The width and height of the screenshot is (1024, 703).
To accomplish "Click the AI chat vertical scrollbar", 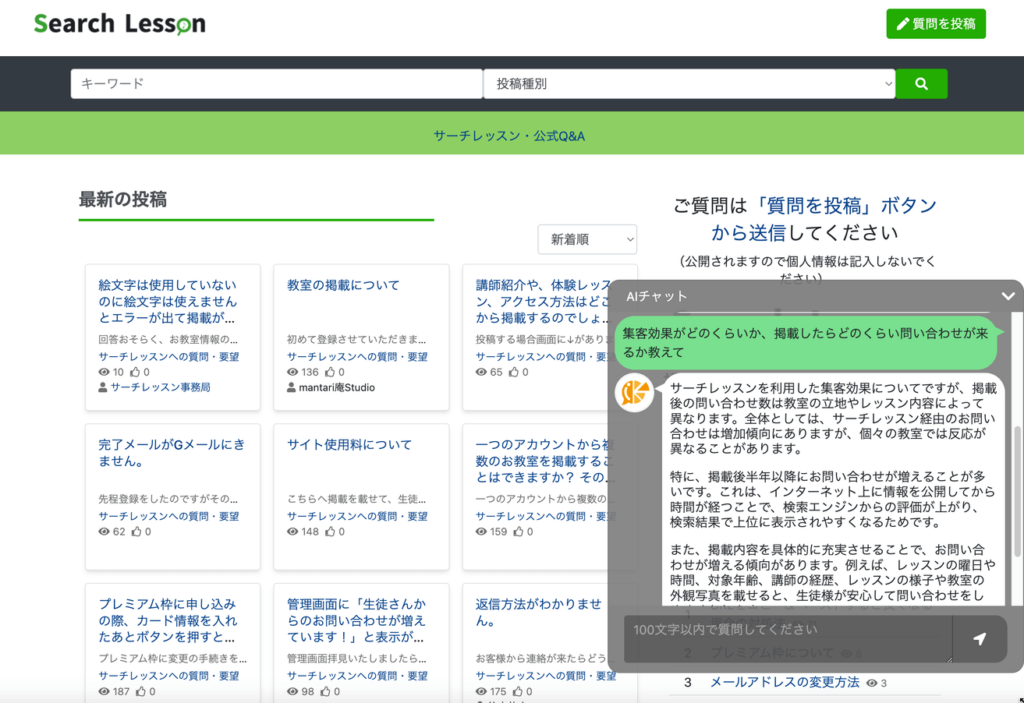I will tap(1016, 490).
